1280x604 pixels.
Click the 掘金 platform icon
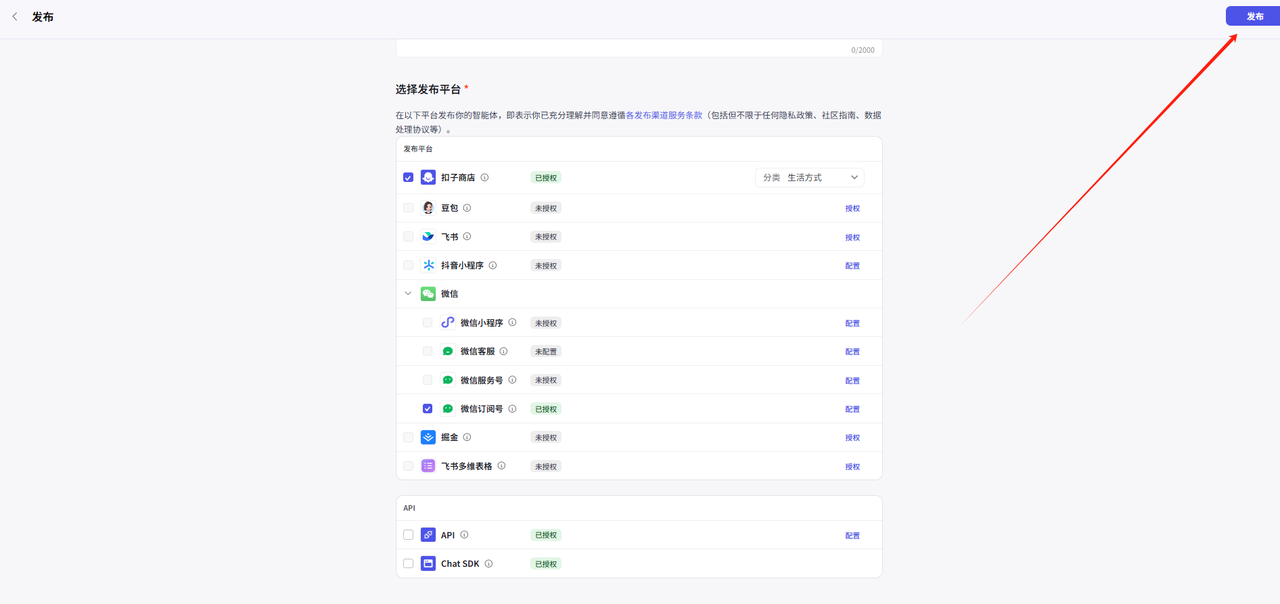428,437
